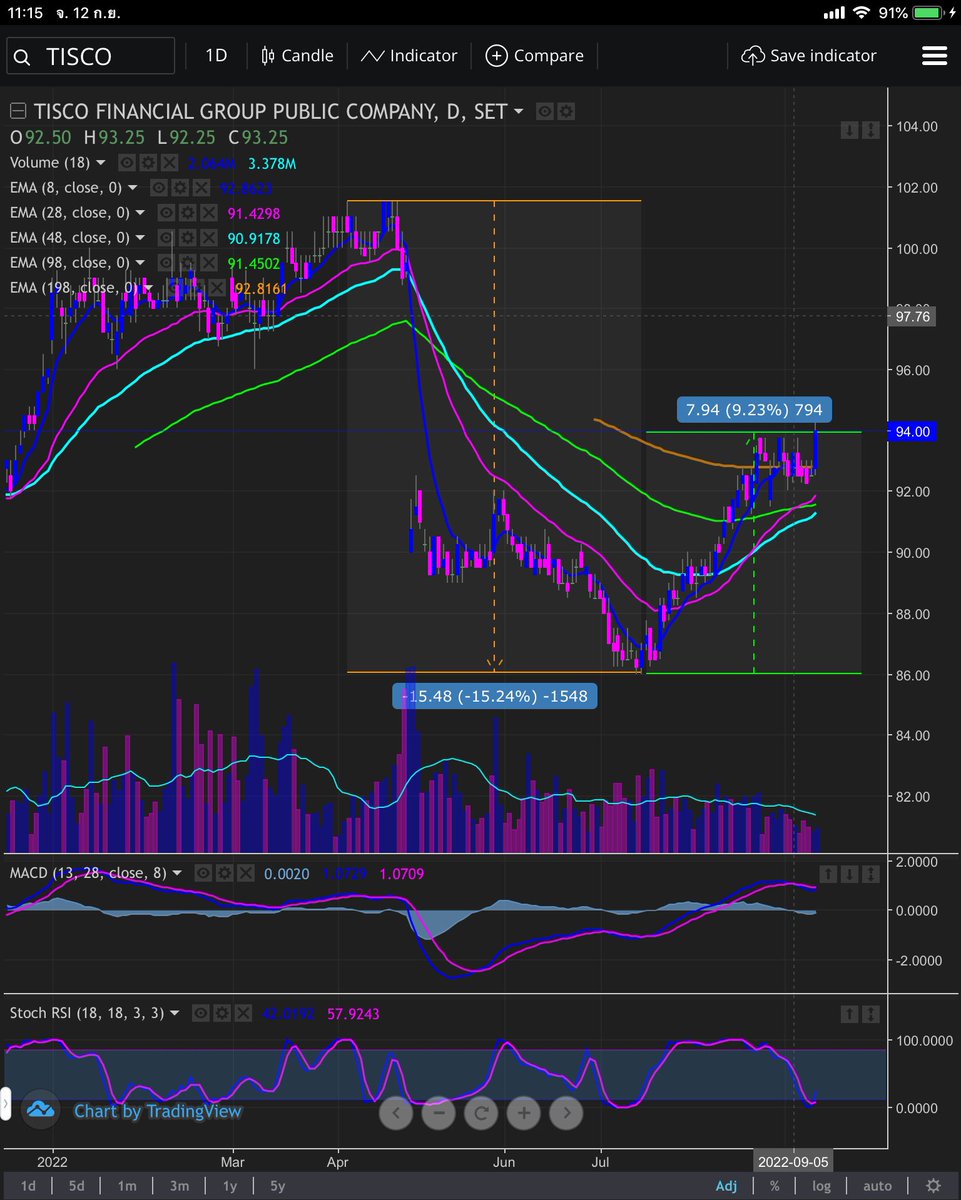Open MACD indicator settings gear

coord(224,873)
